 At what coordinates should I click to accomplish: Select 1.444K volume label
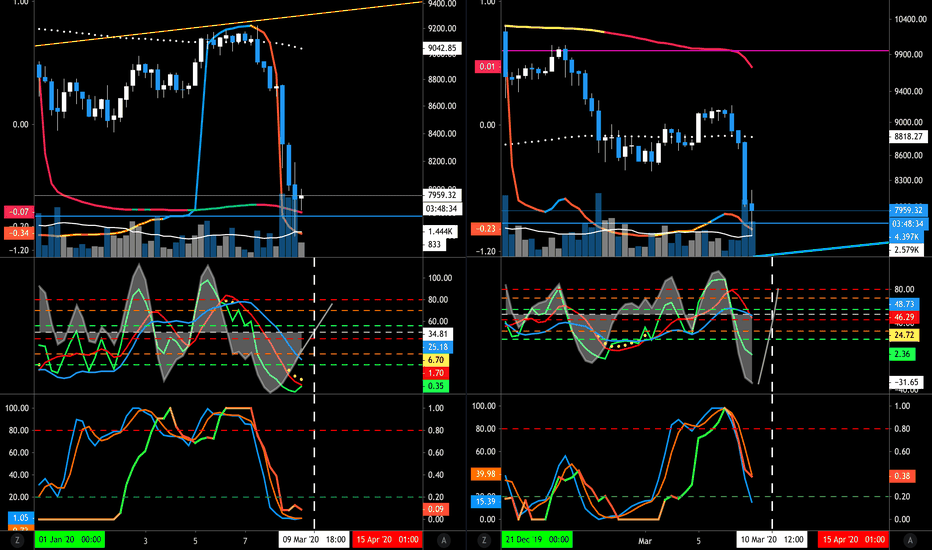tap(441, 231)
